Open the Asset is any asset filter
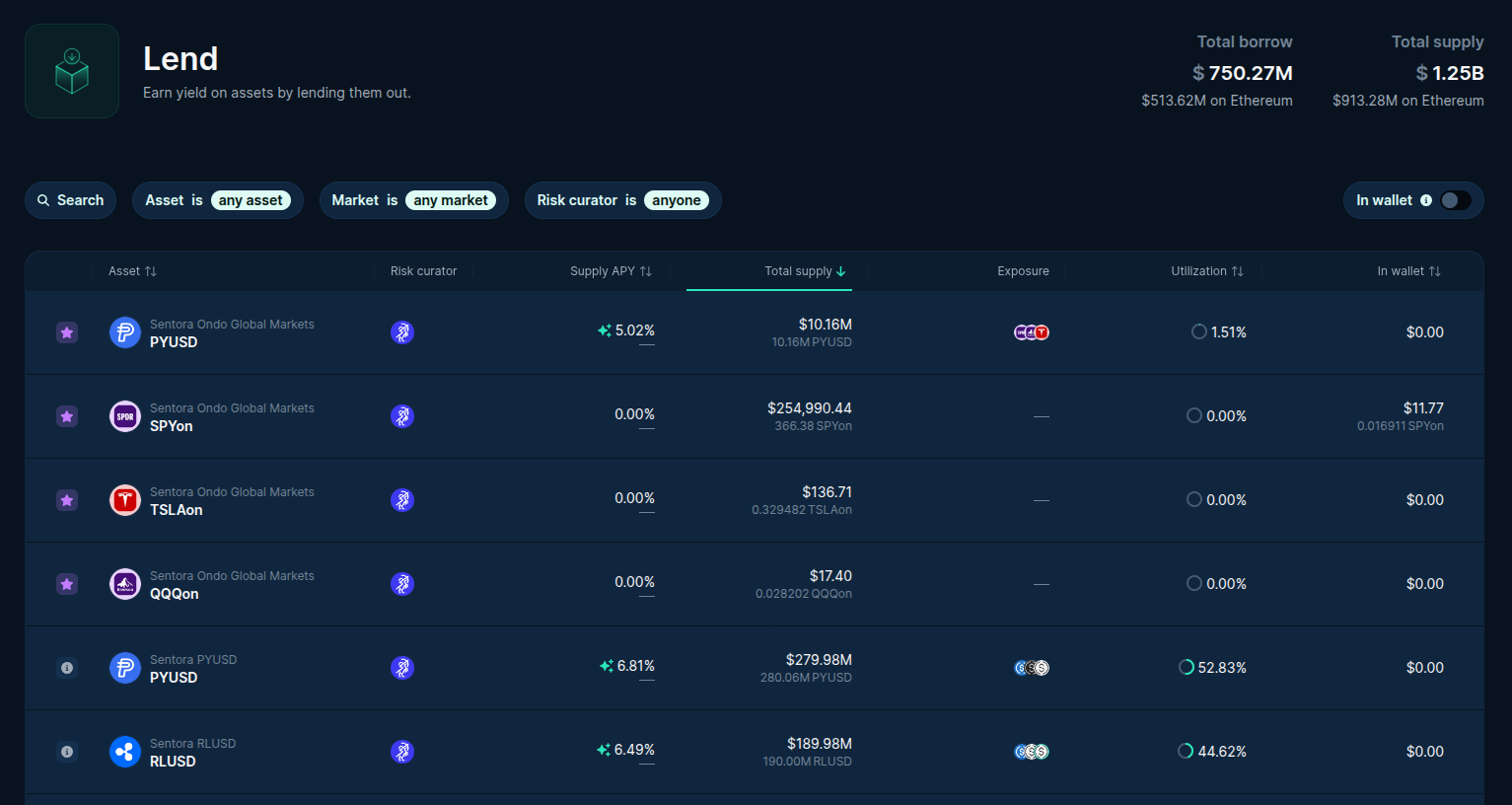Screen dimensions: 1512x805 (217, 200)
